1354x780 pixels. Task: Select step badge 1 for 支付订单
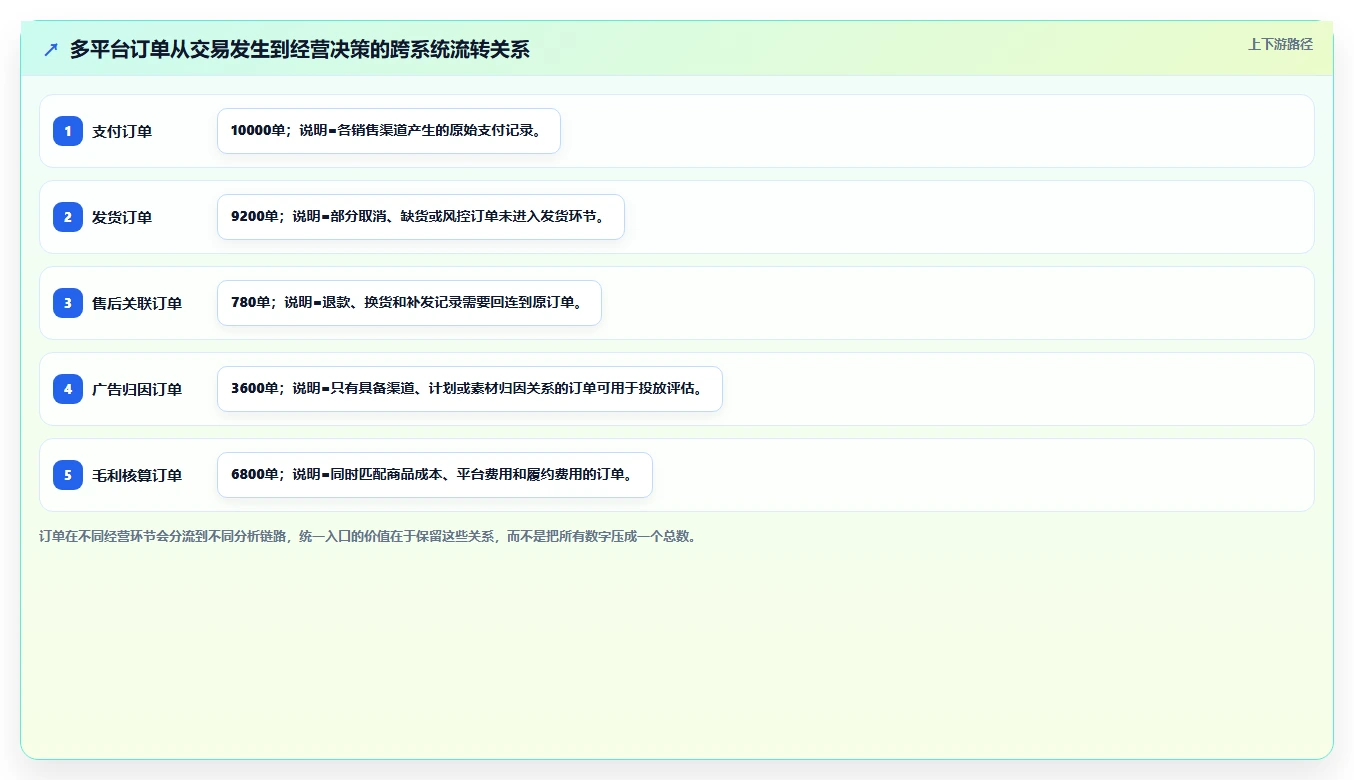(68, 131)
